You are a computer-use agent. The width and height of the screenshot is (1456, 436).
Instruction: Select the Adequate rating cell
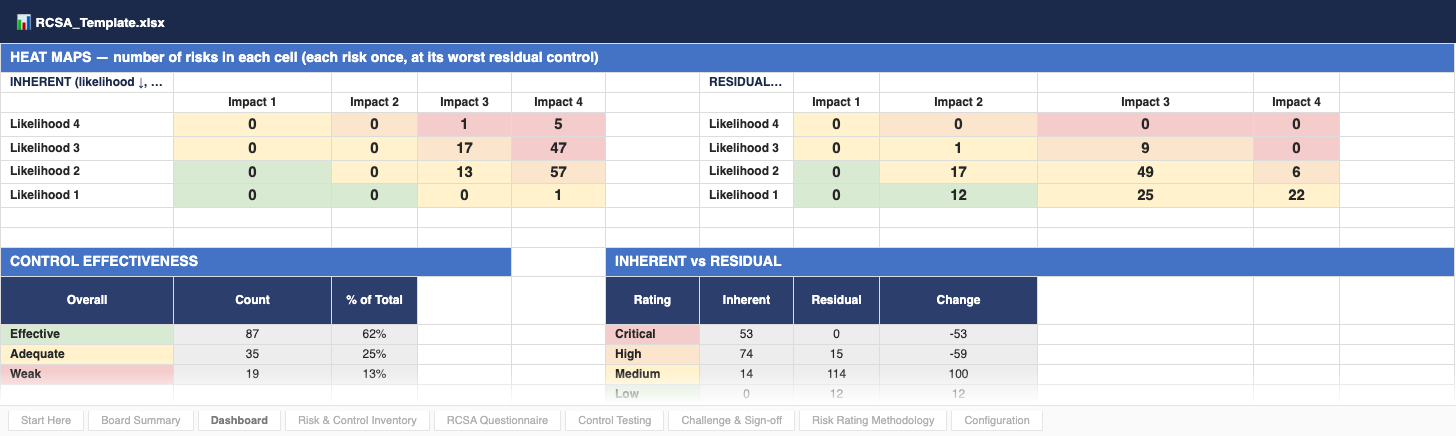coord(87,354)
